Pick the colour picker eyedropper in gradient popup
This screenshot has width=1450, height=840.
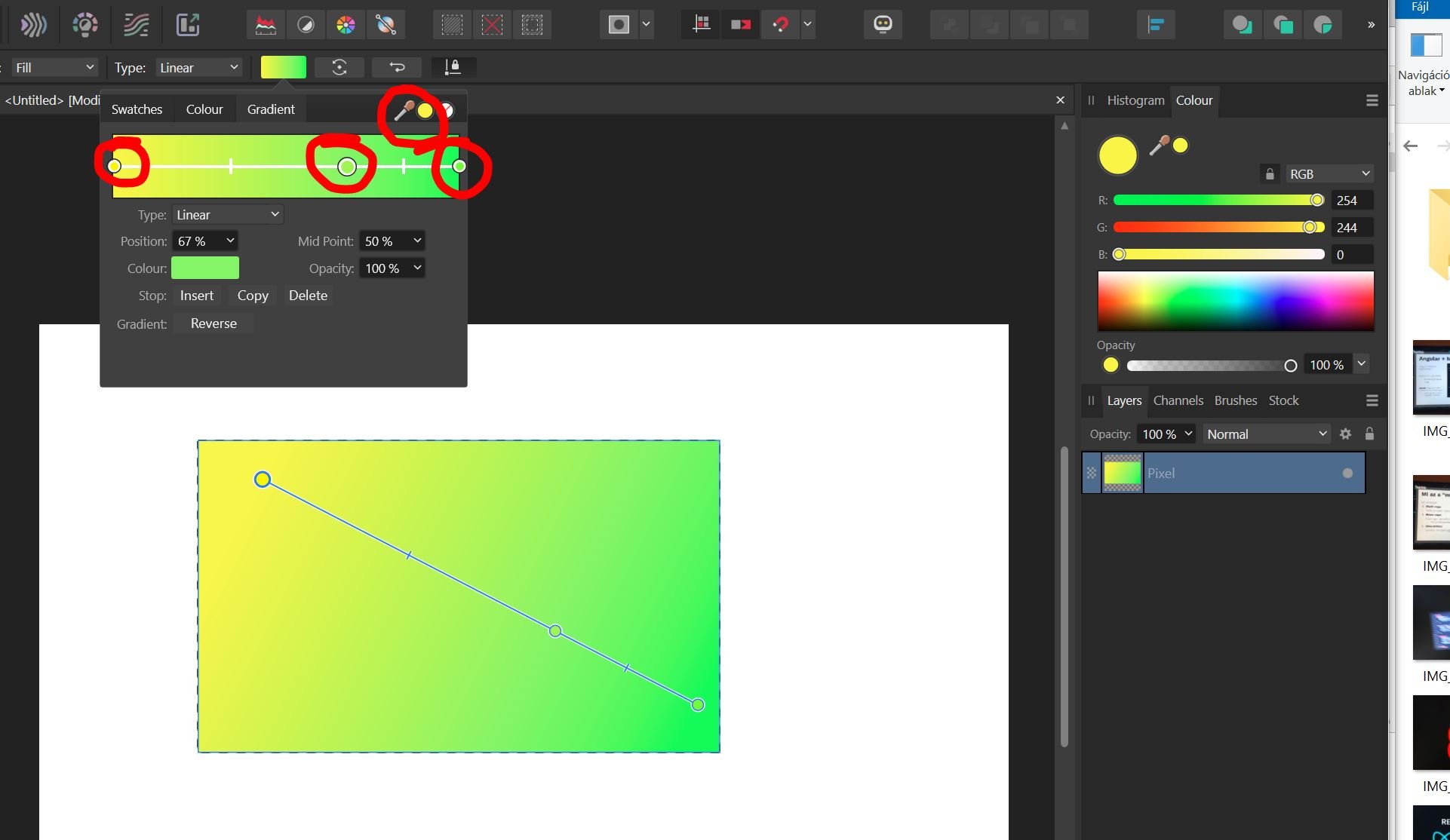click(403, 111)
